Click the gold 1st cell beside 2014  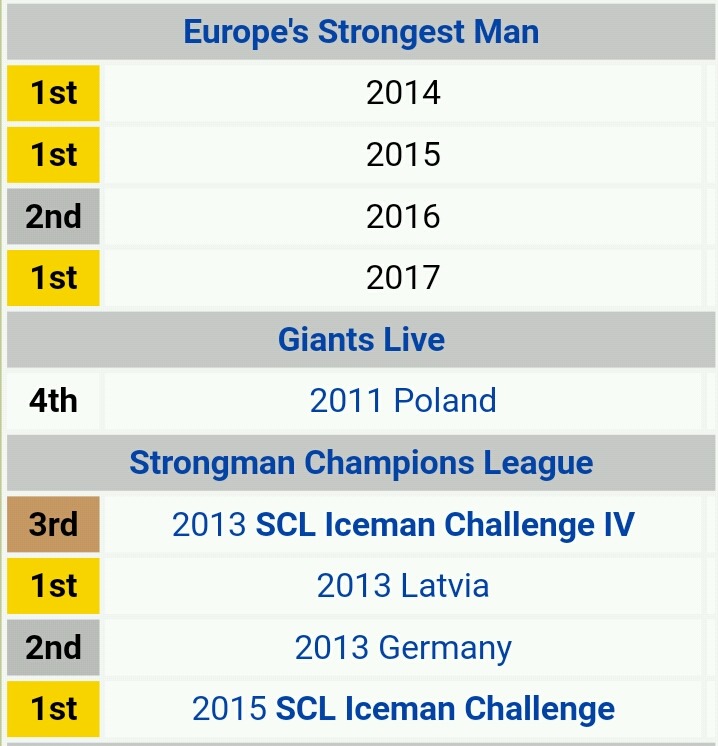[x=54, y=94]
